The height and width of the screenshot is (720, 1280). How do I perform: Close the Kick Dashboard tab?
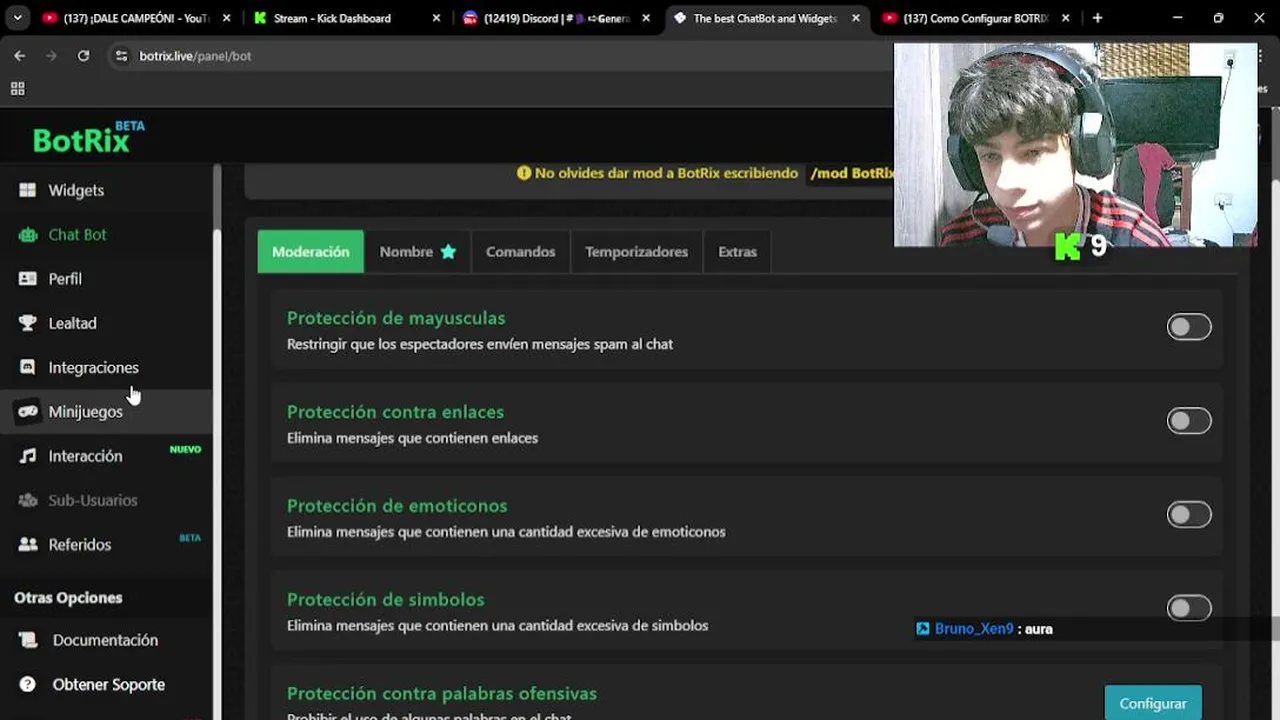point(437,18)
